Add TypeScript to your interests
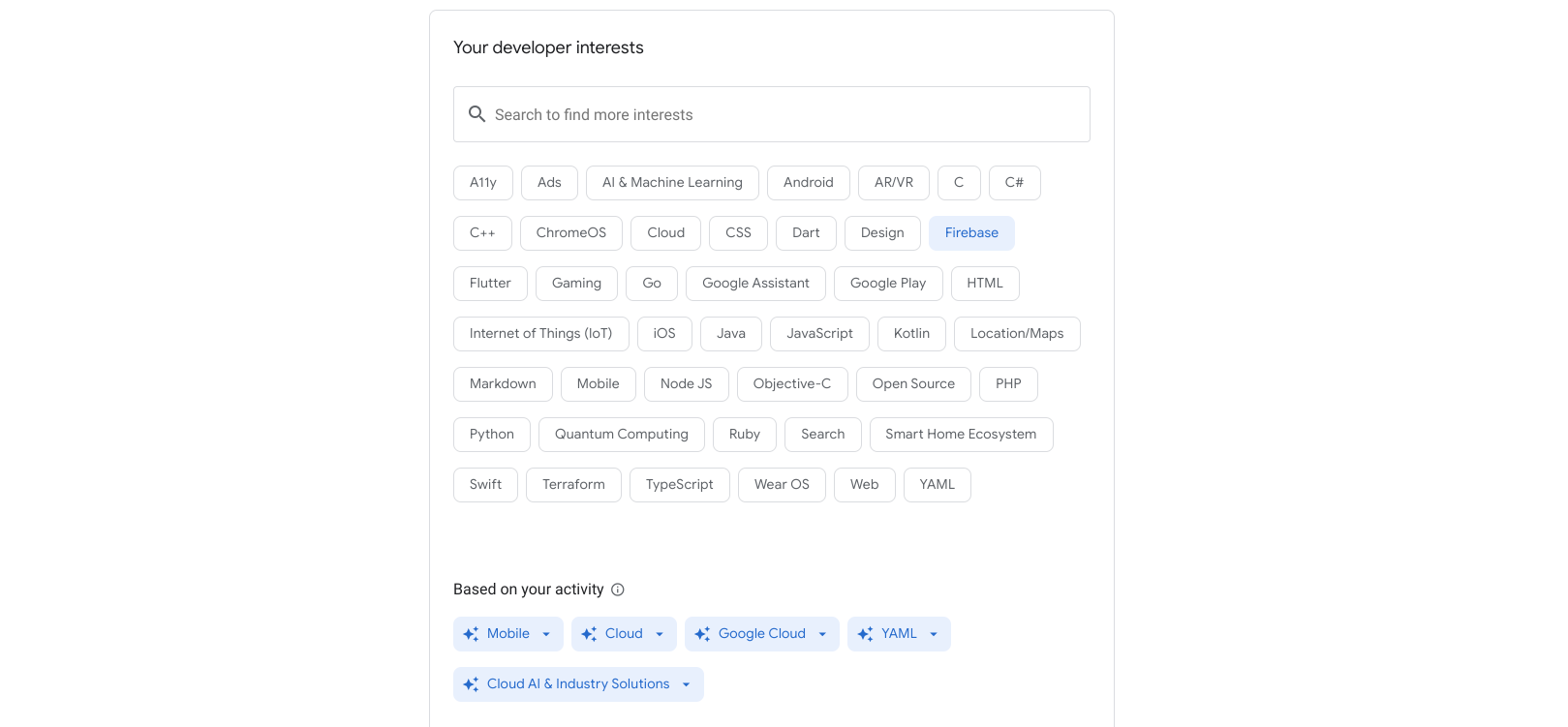This screenshot has height=727, width=1568. pos(679,485)
